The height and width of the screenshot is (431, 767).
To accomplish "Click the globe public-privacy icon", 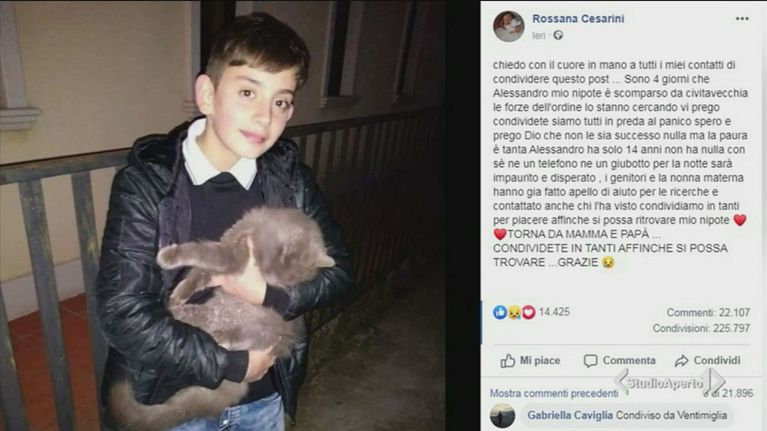I will pos(558,35).
